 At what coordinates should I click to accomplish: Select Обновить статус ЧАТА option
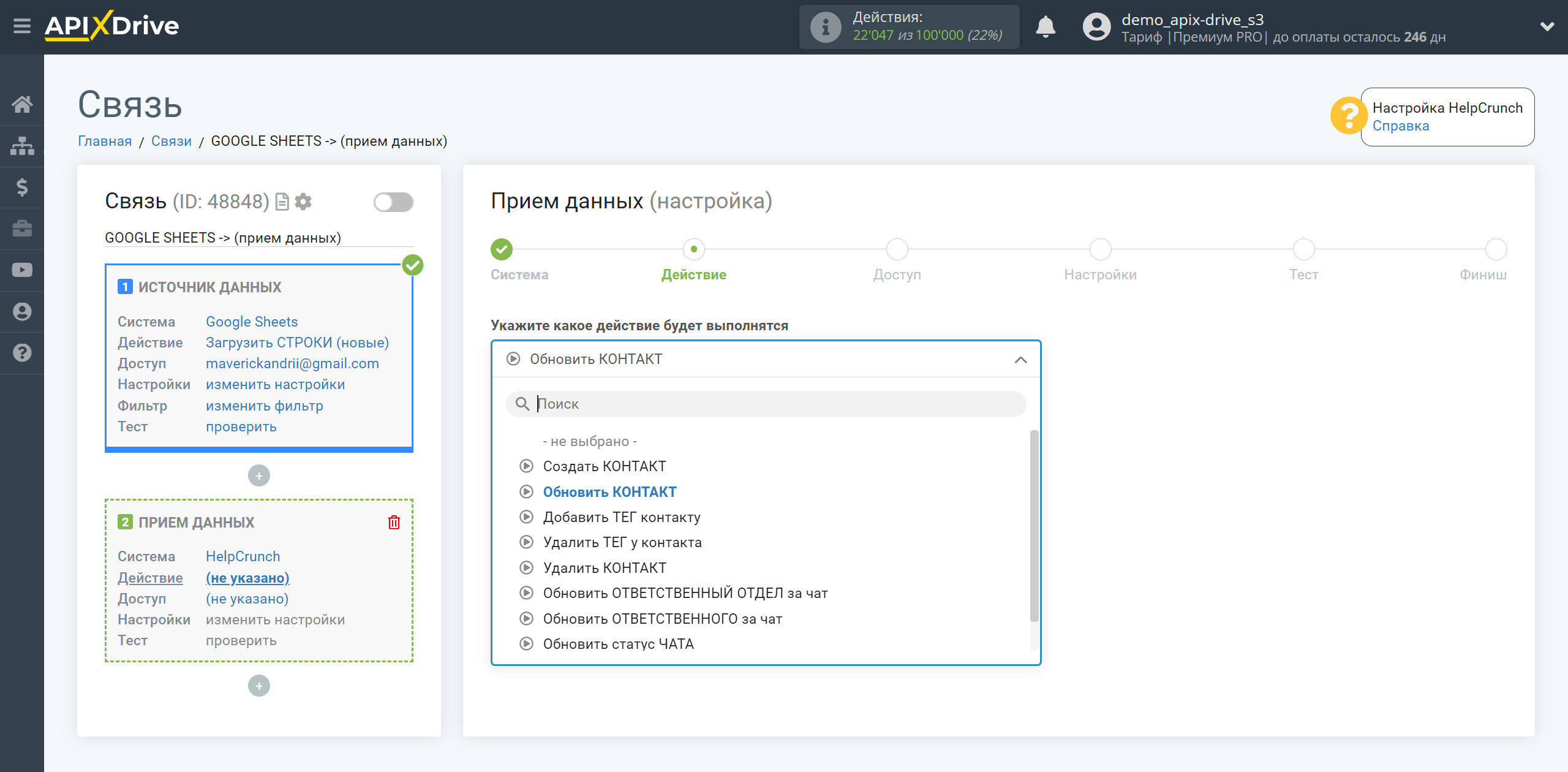click(x=618, y=644)
